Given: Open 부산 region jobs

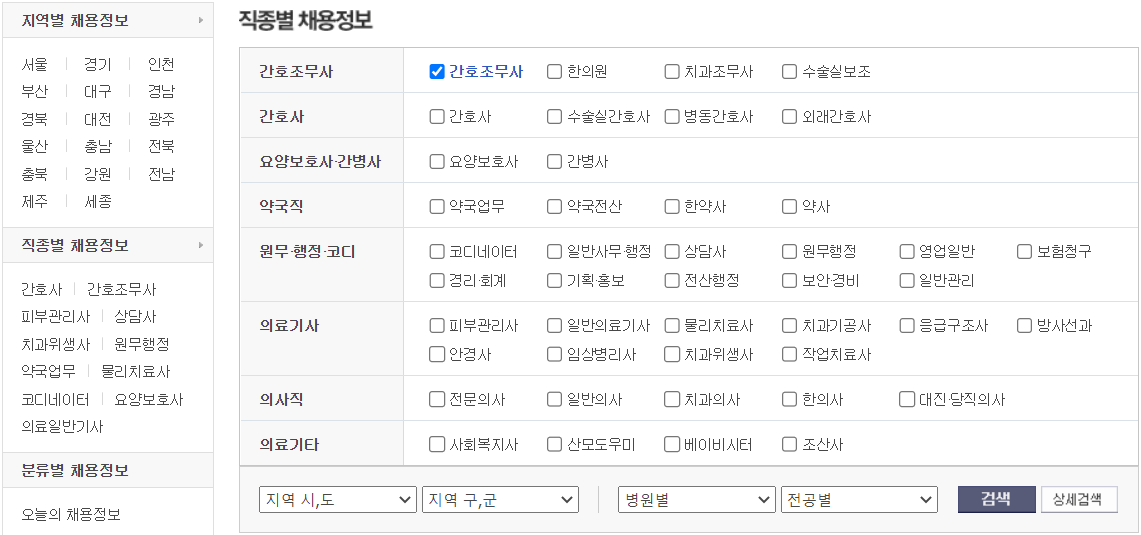Looking at the screenshot, I should click(x=35, y=92).
